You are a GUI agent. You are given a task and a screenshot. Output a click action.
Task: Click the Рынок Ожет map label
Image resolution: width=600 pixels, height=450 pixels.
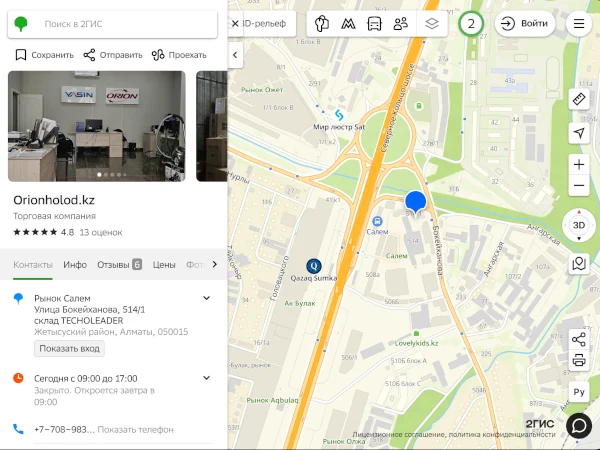click(262, 90)
